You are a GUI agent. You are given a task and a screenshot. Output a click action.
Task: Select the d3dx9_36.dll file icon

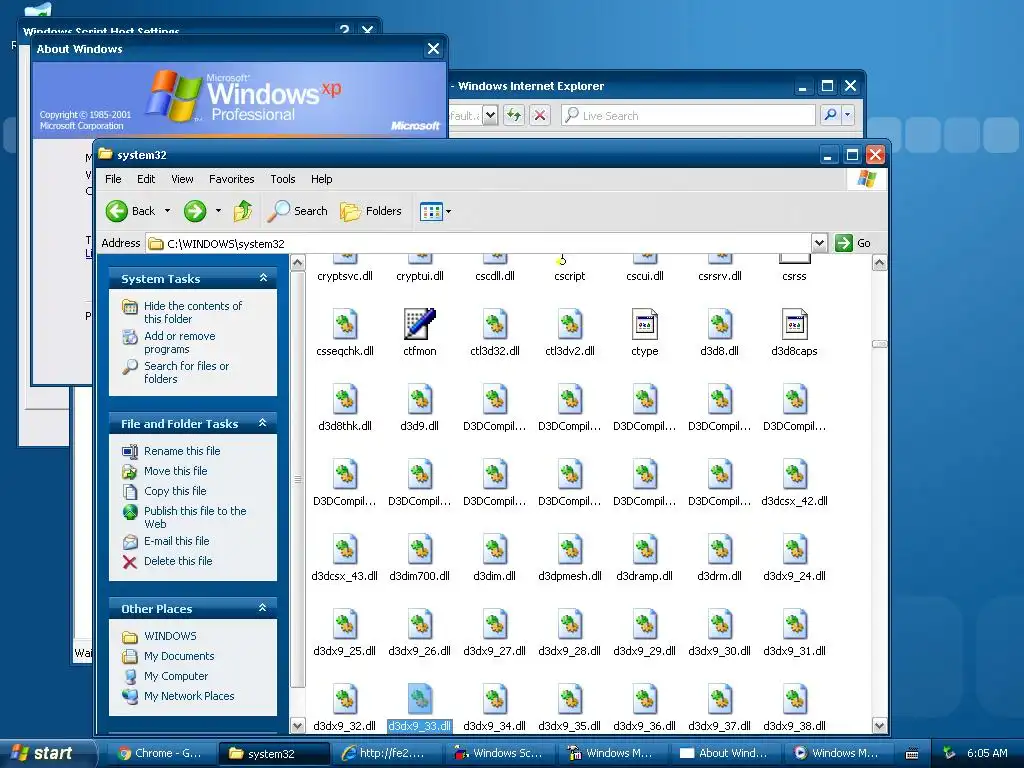point(645,699)
